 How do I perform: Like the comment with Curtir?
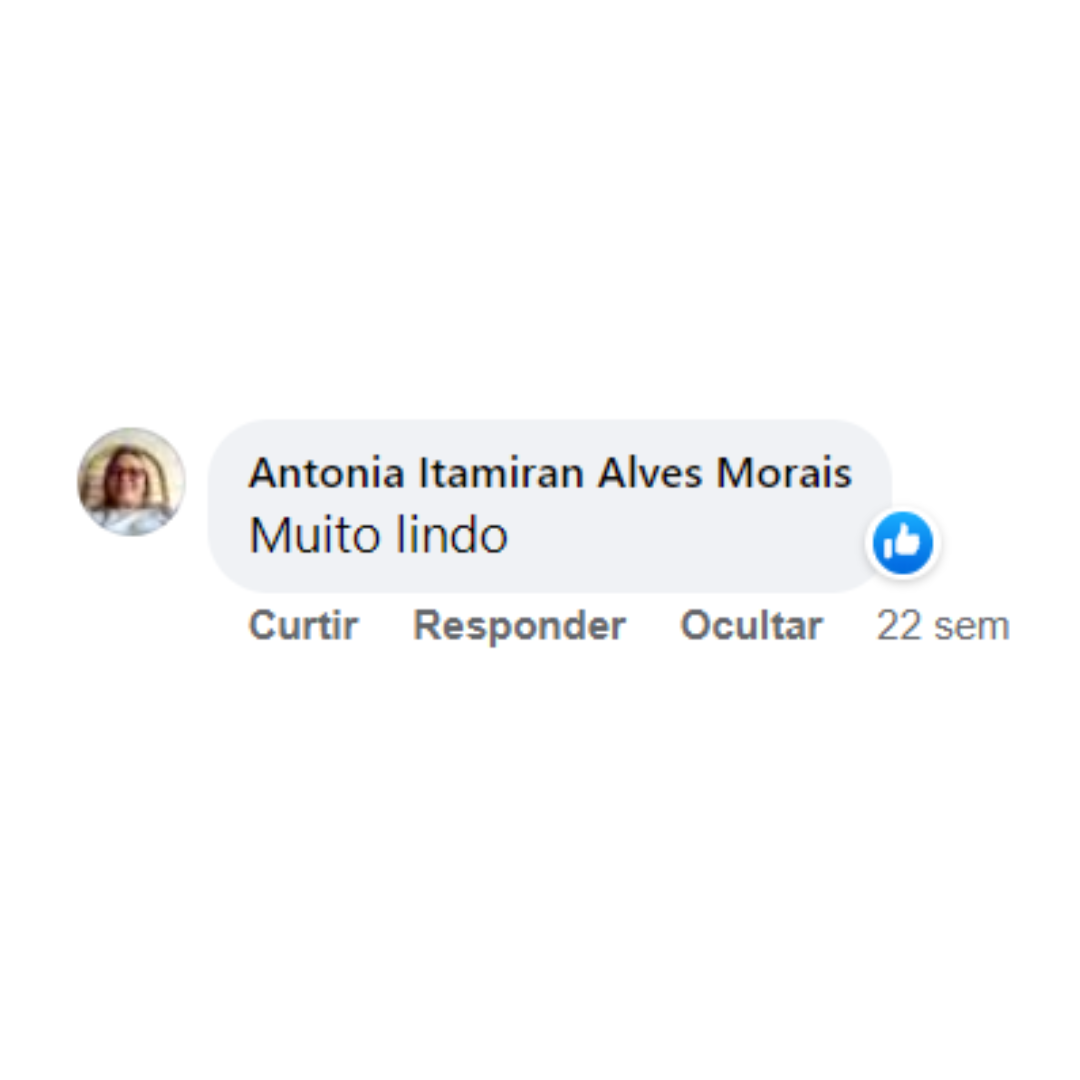pyautogui.click(x=303, y=625)
